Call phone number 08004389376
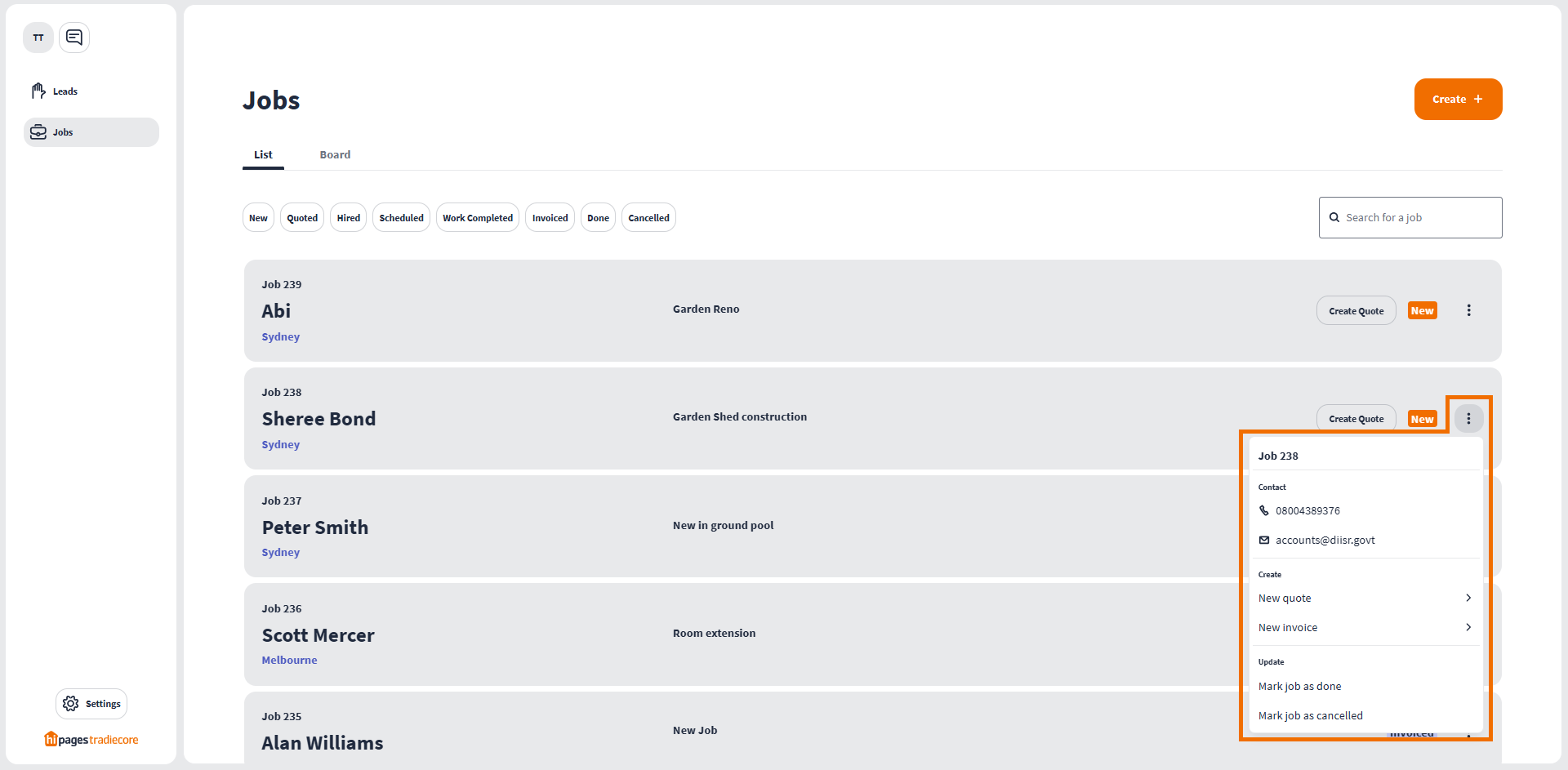The height and width of the screenshot is (770, 1568). (x=1307, y=511)
